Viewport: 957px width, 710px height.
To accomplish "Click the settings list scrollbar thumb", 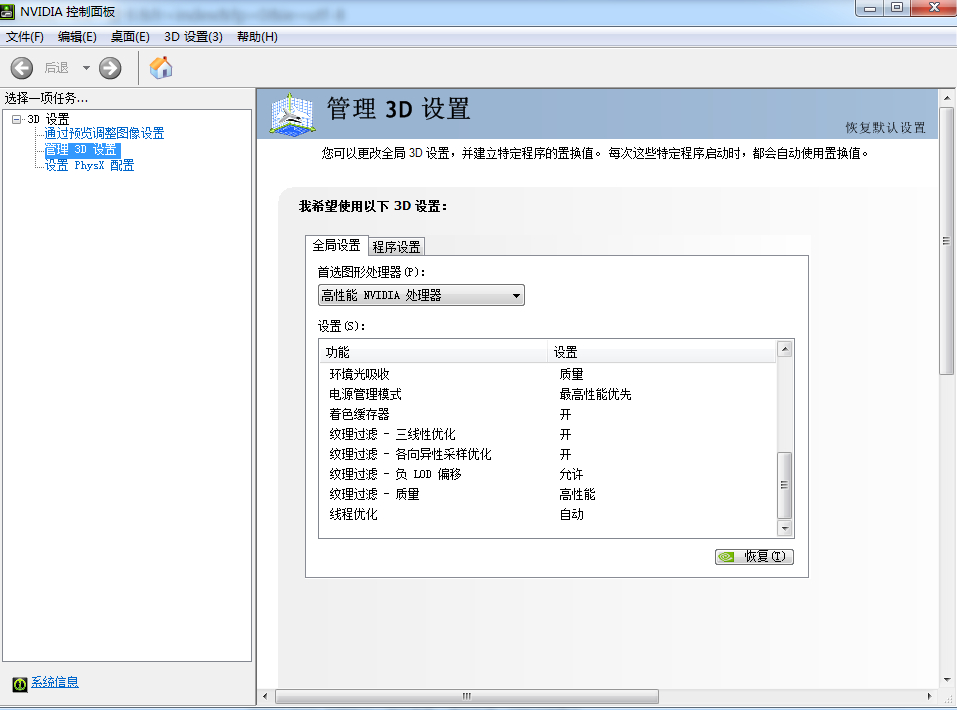I will click(785, 485).
